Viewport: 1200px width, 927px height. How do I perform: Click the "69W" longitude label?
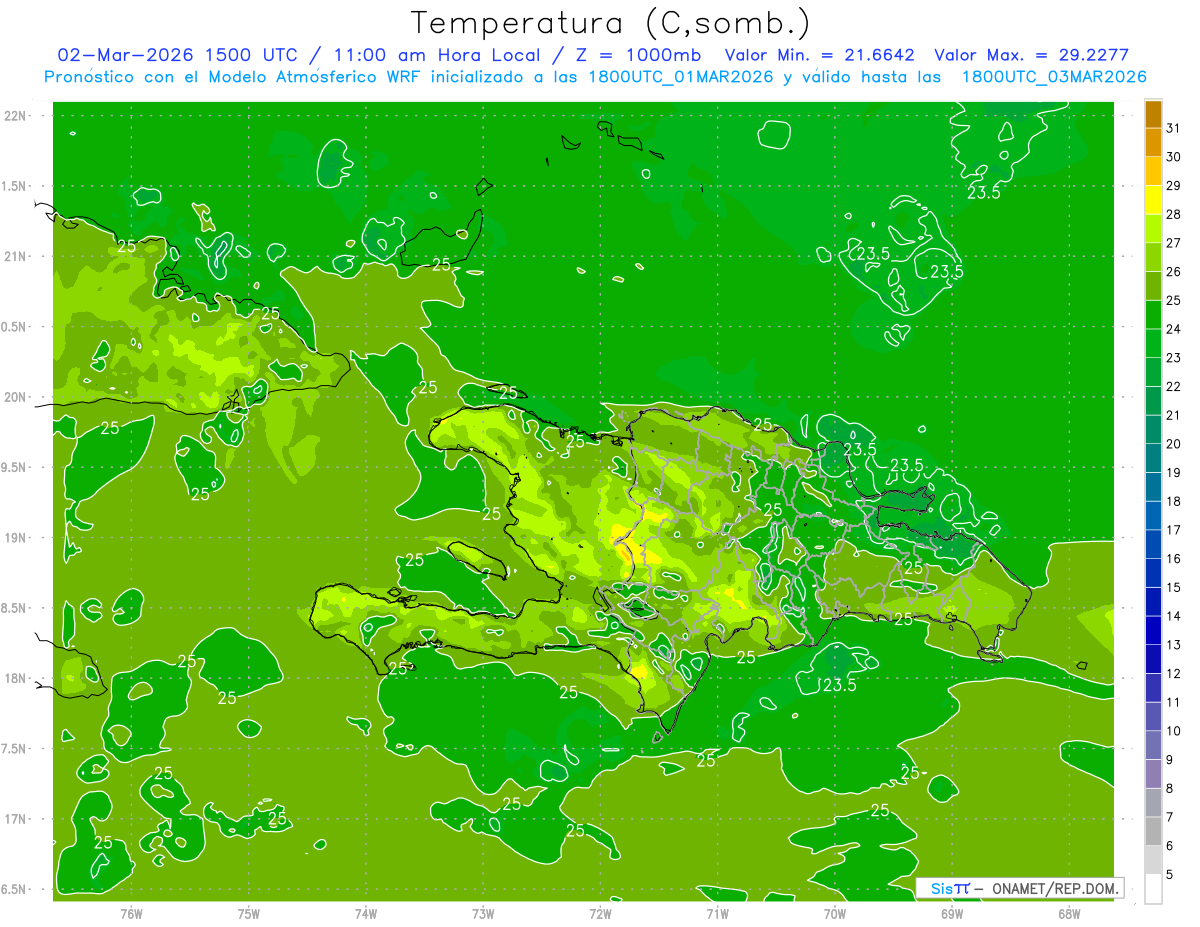pos(952,914)
